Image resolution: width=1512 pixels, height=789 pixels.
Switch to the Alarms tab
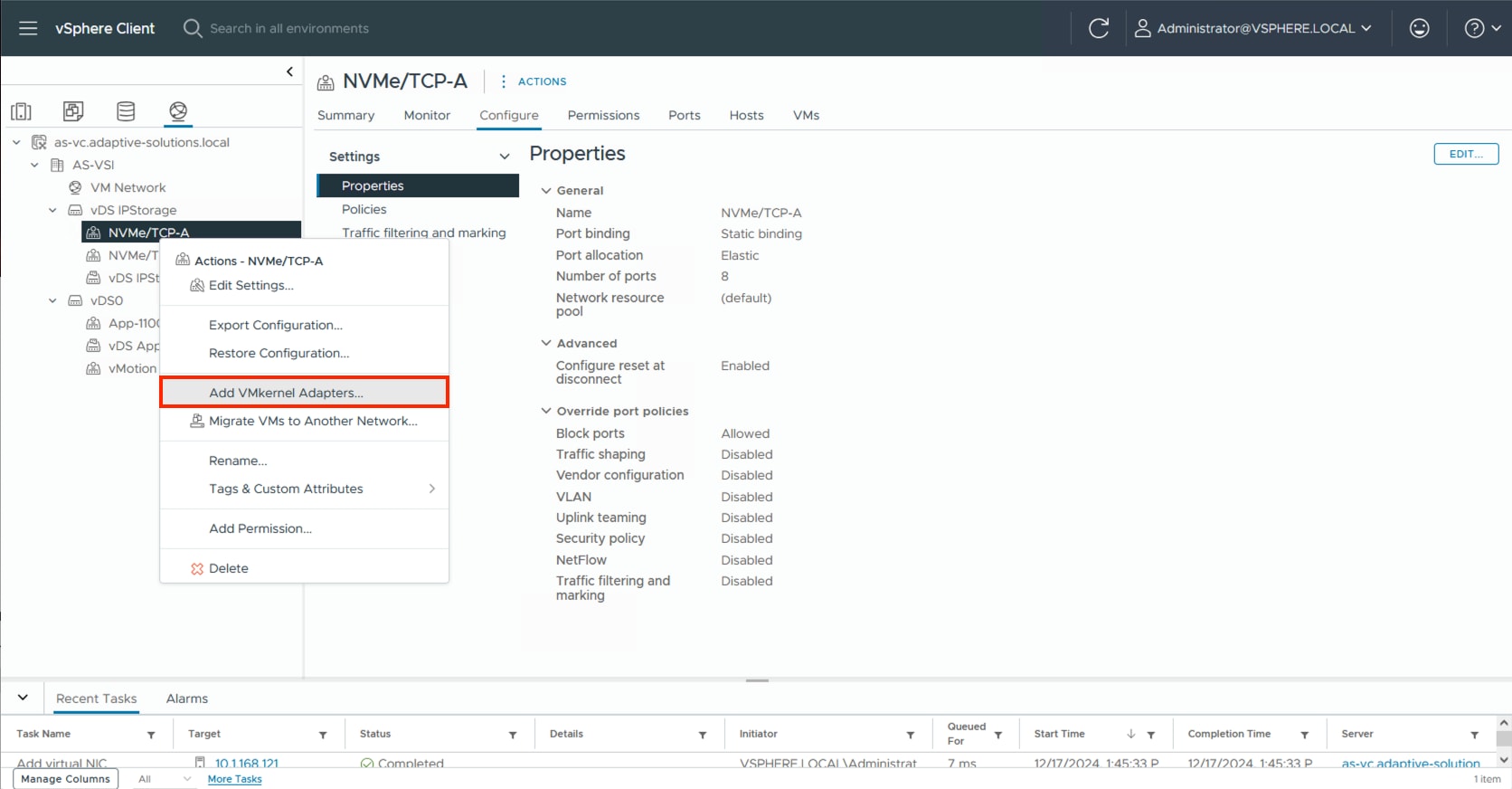[187, 699]
